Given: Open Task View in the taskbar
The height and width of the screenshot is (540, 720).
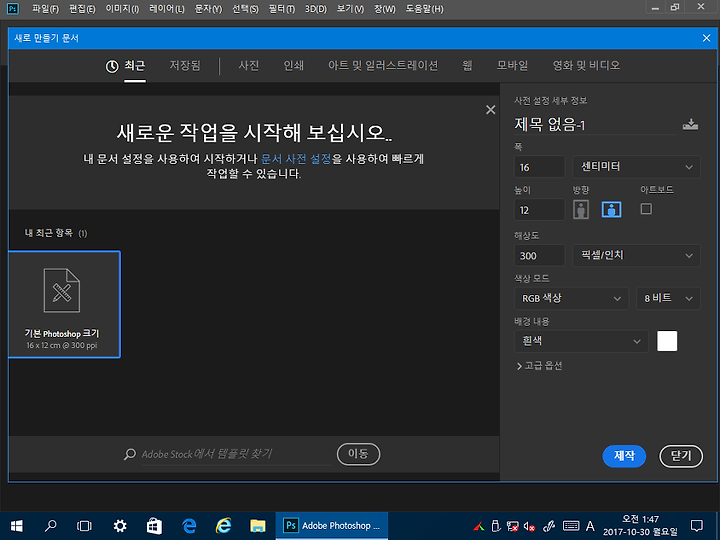Looking at the screenshot, I should pyautogui.click(x=84, y=526).
